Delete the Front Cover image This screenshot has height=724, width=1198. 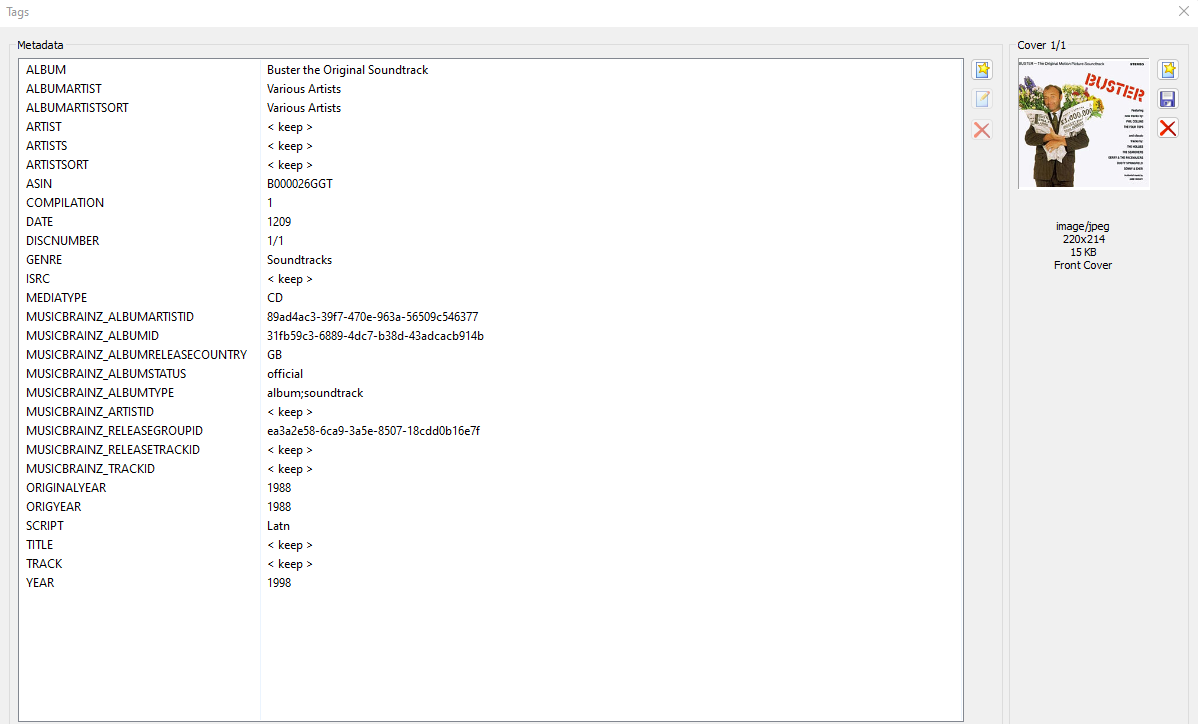(1167, 127)
